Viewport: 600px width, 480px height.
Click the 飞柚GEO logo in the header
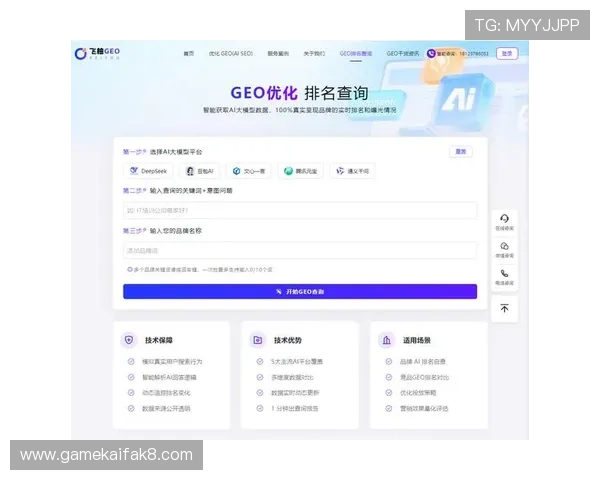[x=97, y=53]
